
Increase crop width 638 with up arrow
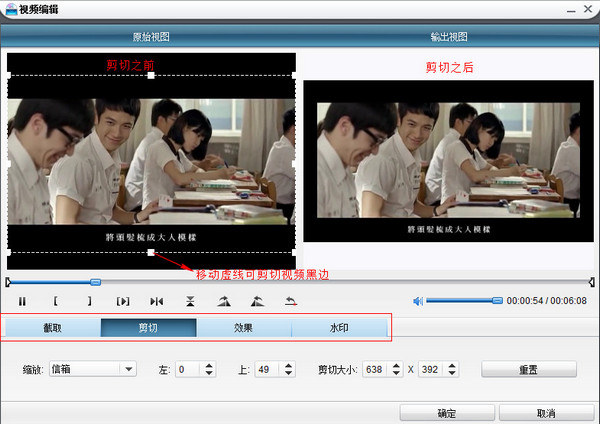396,366
